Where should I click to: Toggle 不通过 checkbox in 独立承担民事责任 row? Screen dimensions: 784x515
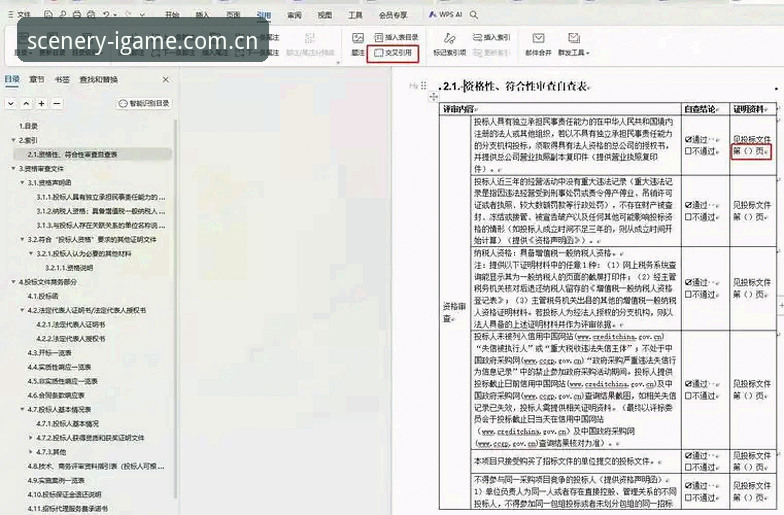(688, 151)
